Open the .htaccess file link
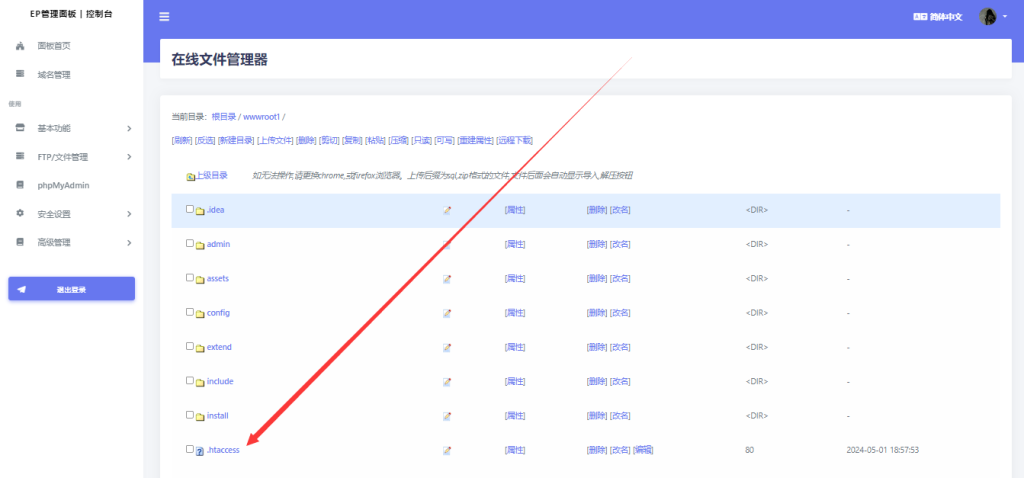 [x=223, y=450]
